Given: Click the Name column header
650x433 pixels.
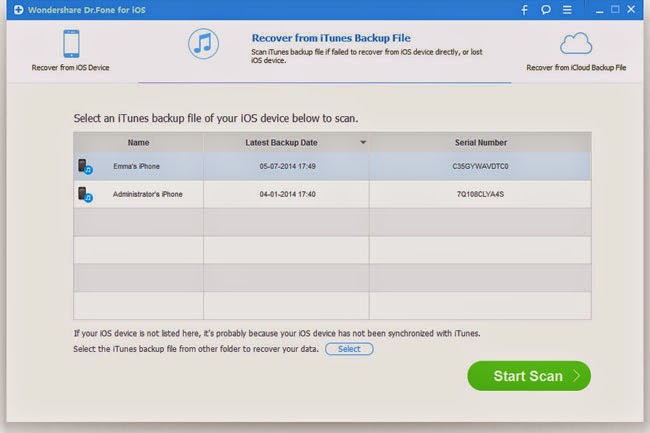Looking at the screenshot, I should 138,143.
